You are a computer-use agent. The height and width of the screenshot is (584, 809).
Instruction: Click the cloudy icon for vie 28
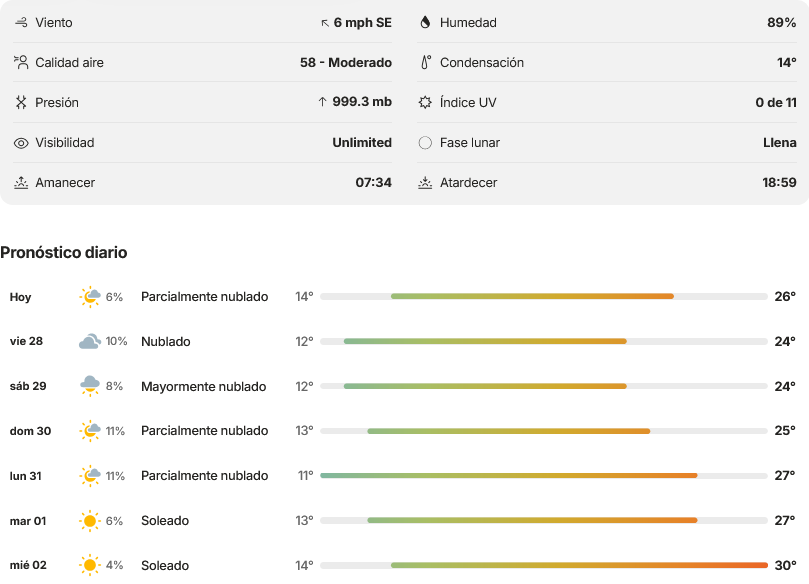(x=90, y=342)
